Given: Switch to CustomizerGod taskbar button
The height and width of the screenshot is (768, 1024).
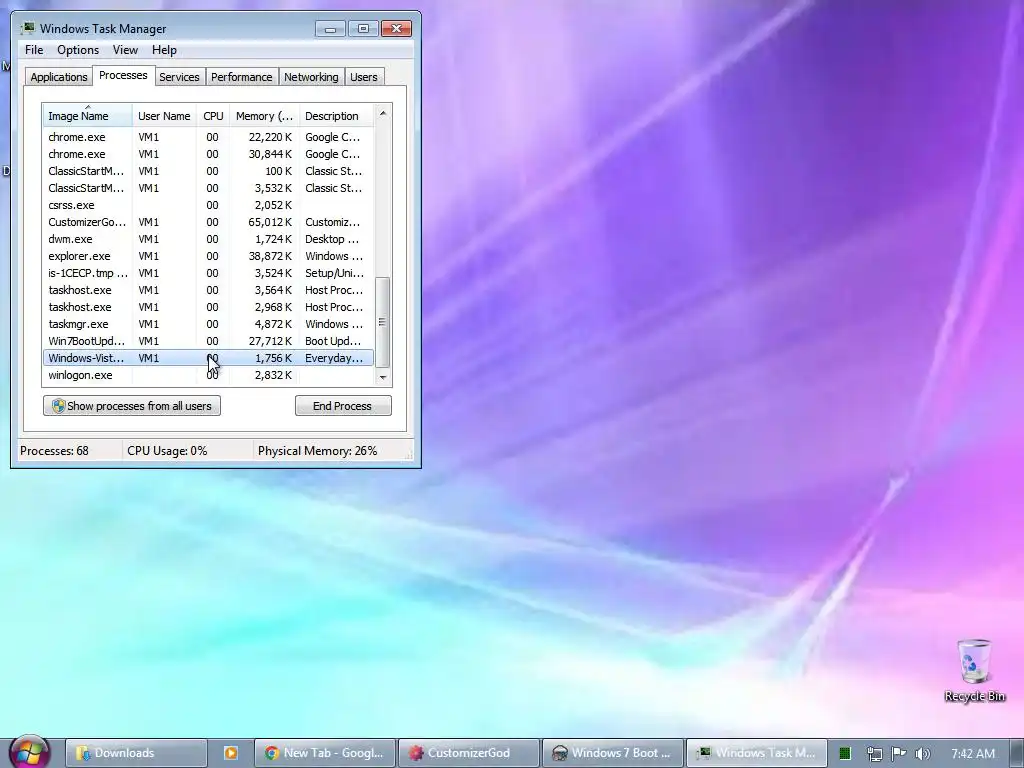Looking at the screenshot, I should coord(469,753).
